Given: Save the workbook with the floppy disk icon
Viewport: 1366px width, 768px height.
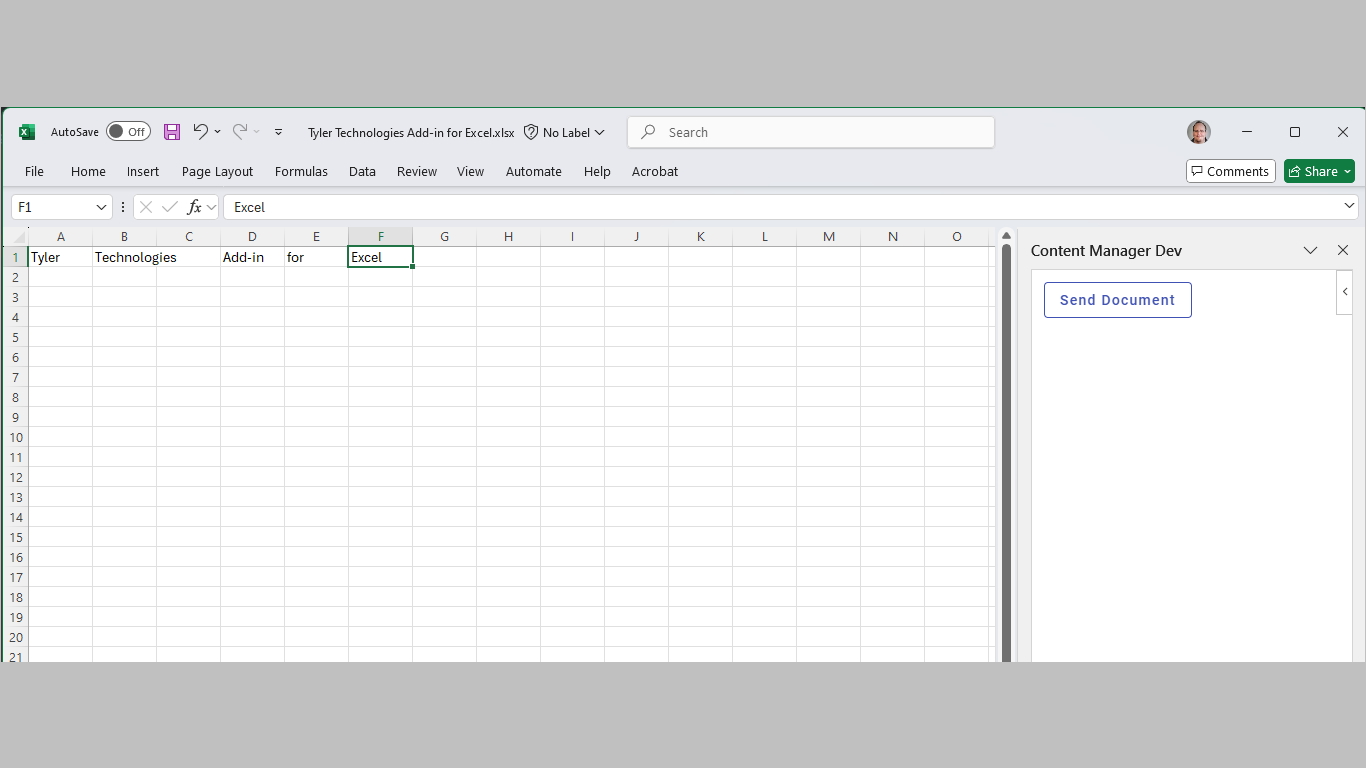Looking at the screenshot, I should tap(172, 132).
